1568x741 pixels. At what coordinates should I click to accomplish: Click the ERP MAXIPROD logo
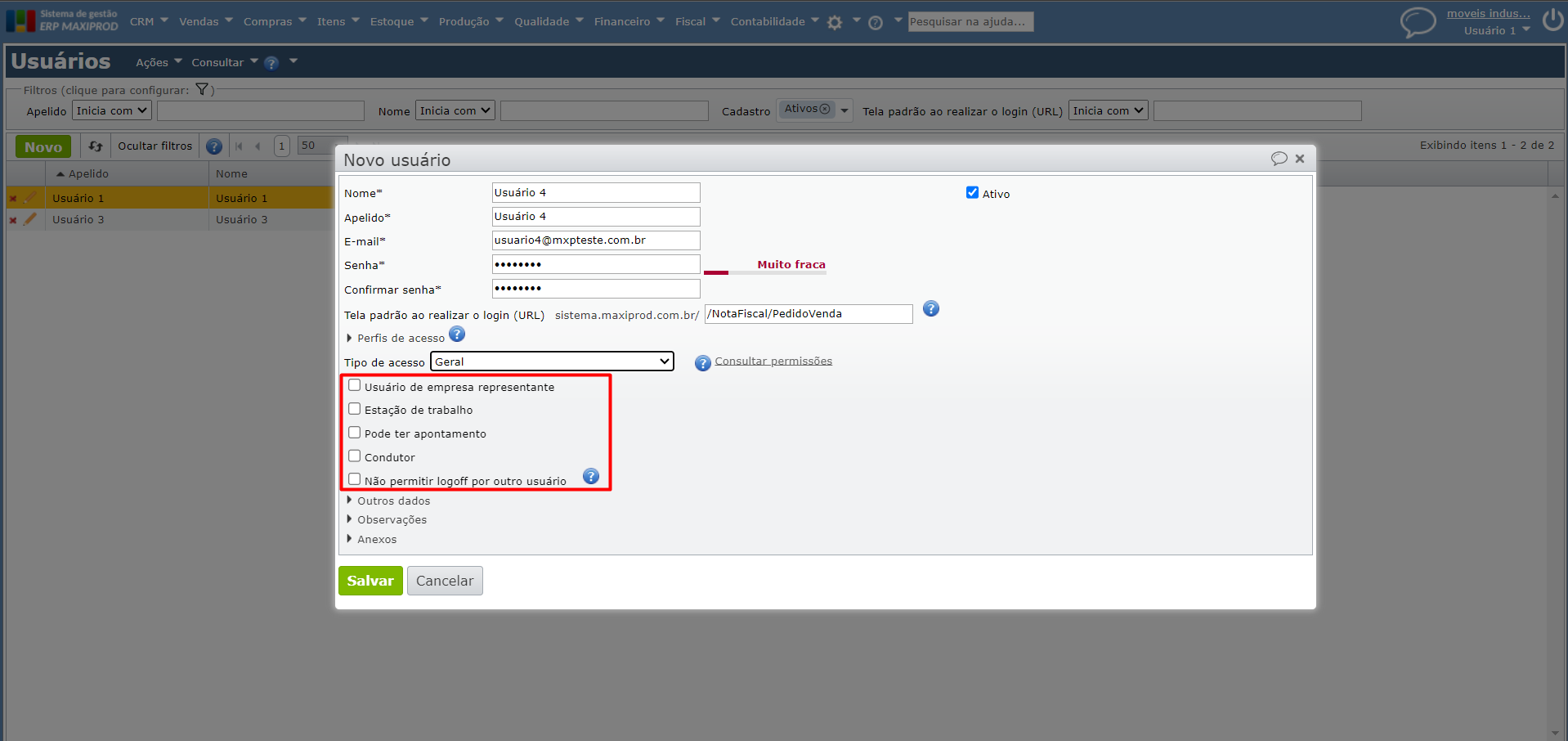tap(62, 20)
